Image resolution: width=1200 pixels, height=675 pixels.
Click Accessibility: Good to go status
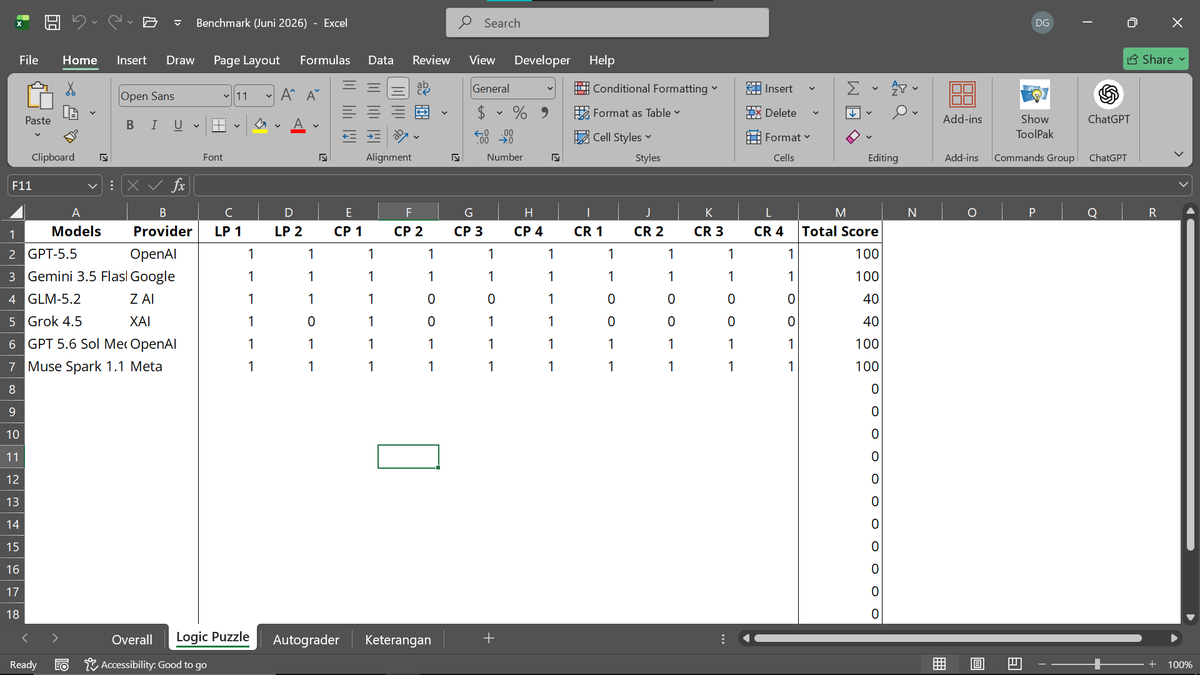(146, 664)
